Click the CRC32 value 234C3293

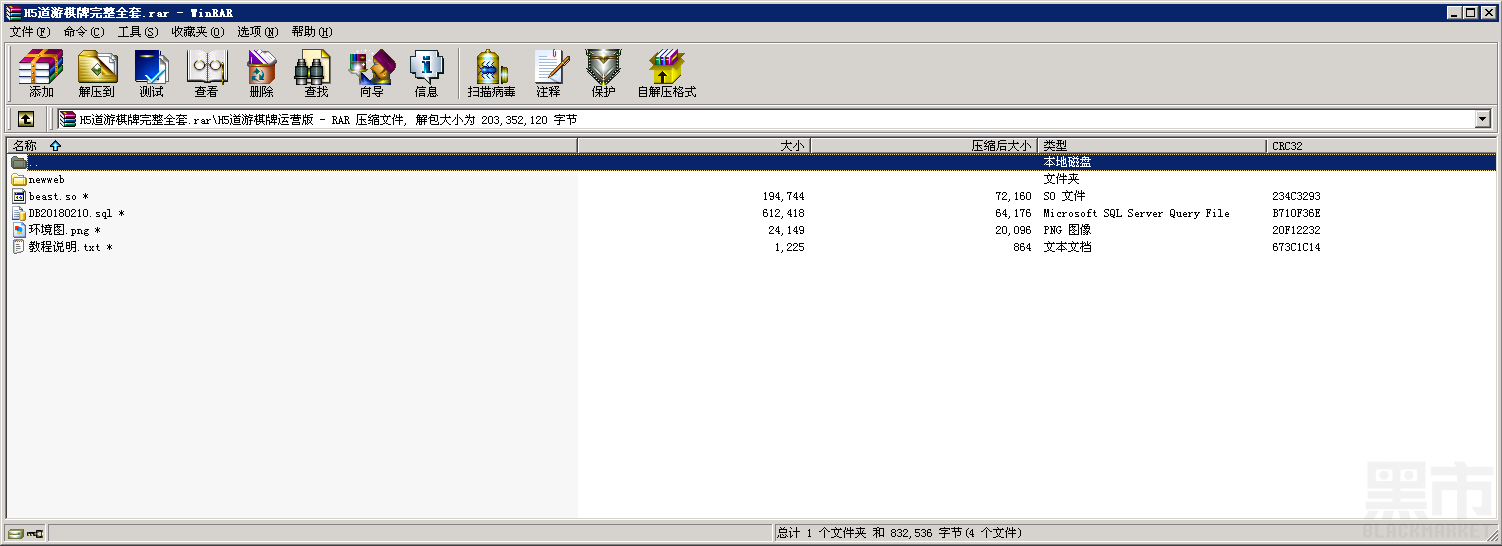tap(1296, 197)
